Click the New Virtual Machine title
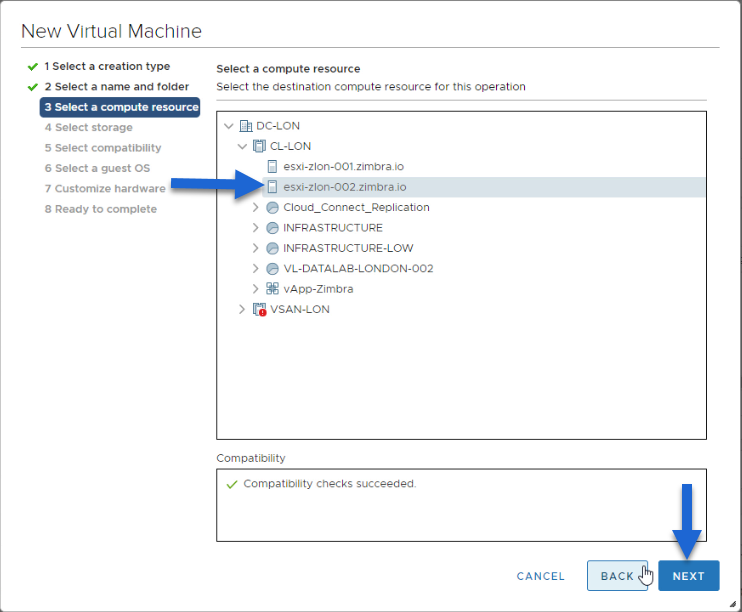 pos(112,31)
